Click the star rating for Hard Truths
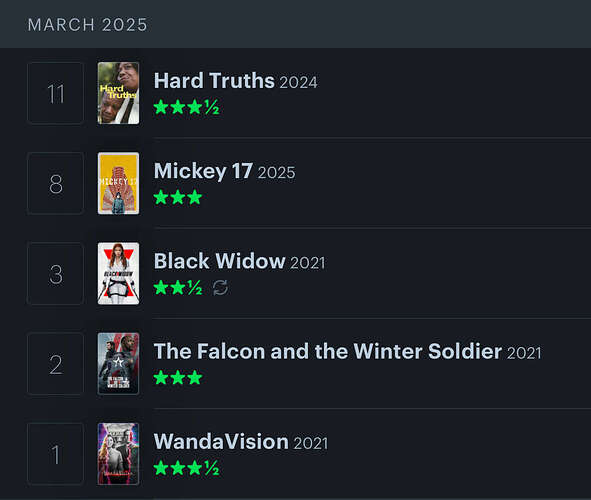The height and width of the screenshot is (500, 591). tap(186, 107)
